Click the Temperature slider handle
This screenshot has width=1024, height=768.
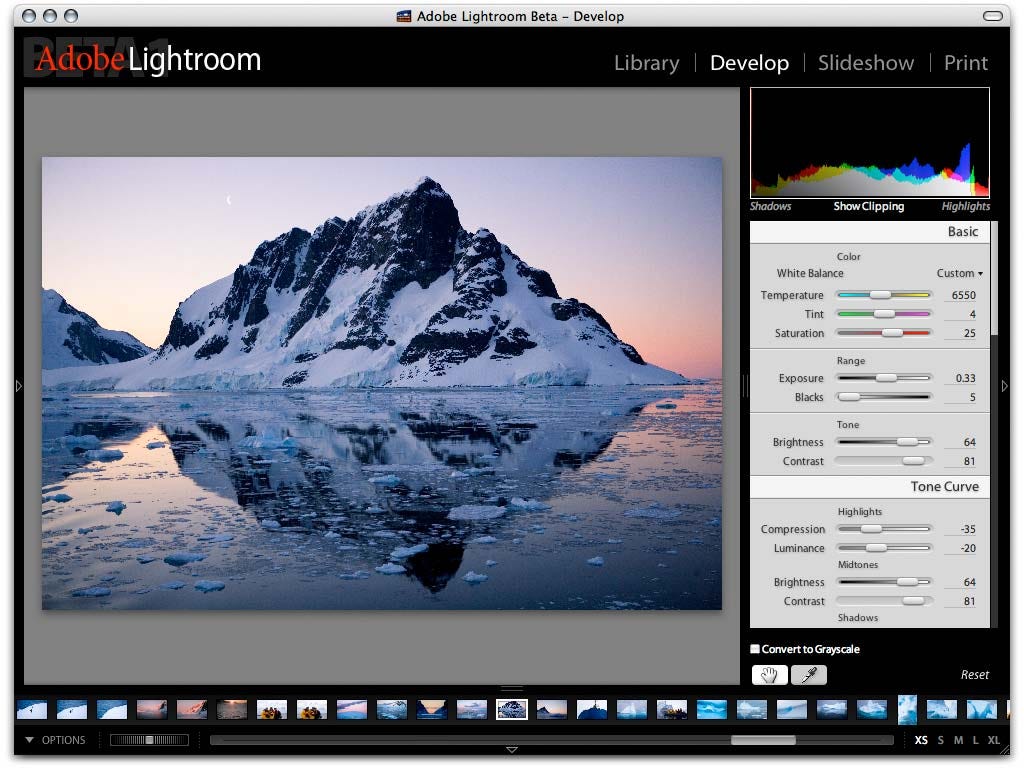[x=880, y=295]
